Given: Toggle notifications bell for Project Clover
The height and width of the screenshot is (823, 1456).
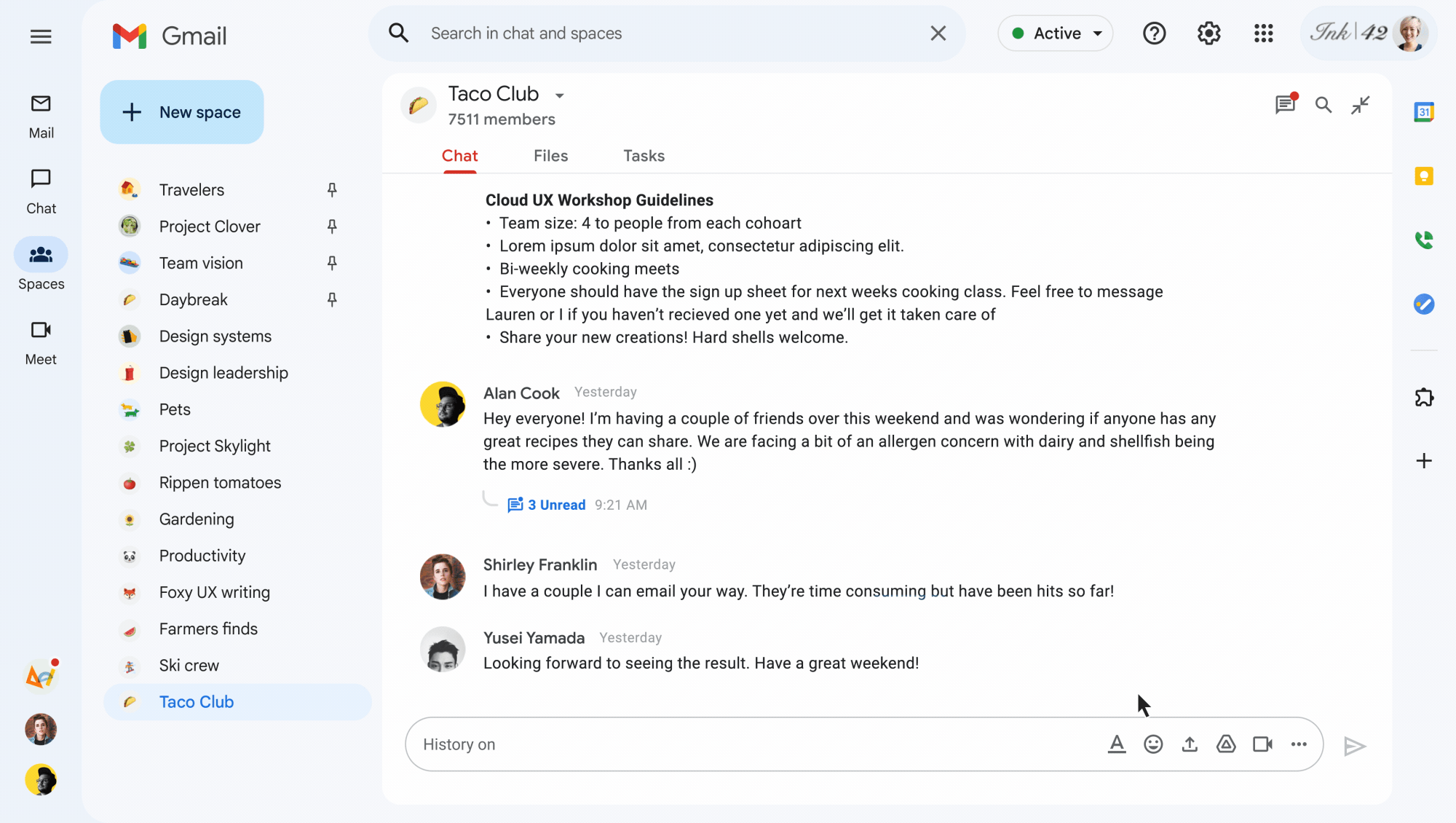Looking at the screenshot, I should (332, 226).
